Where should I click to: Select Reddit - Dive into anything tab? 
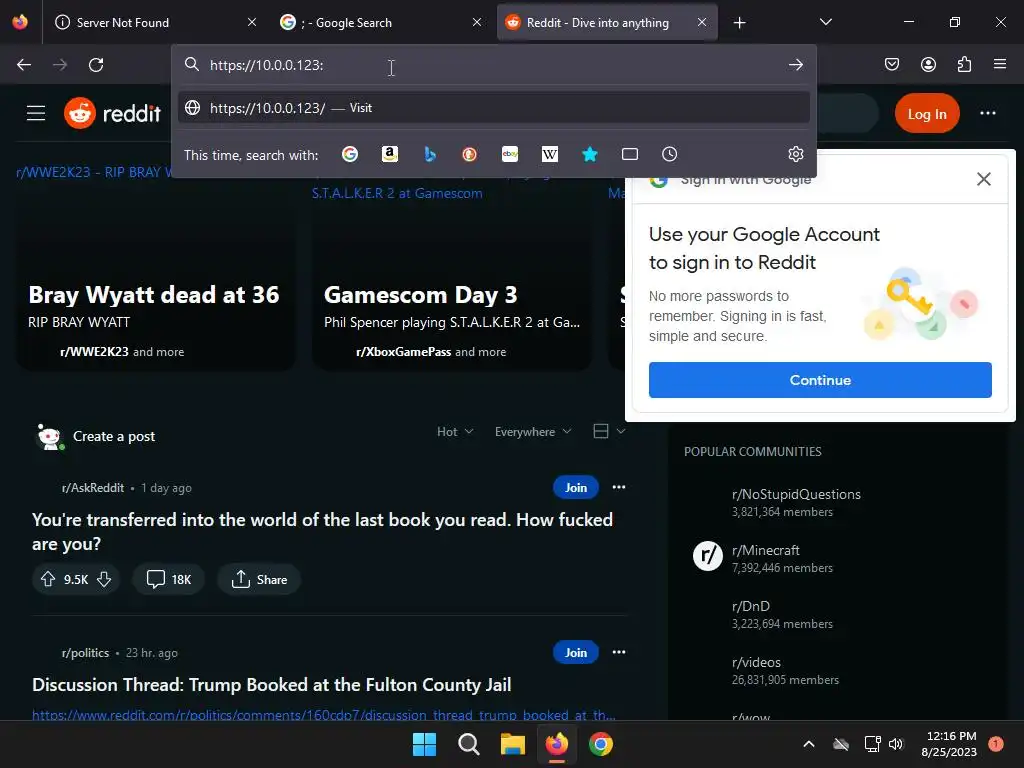click(607, 22)
